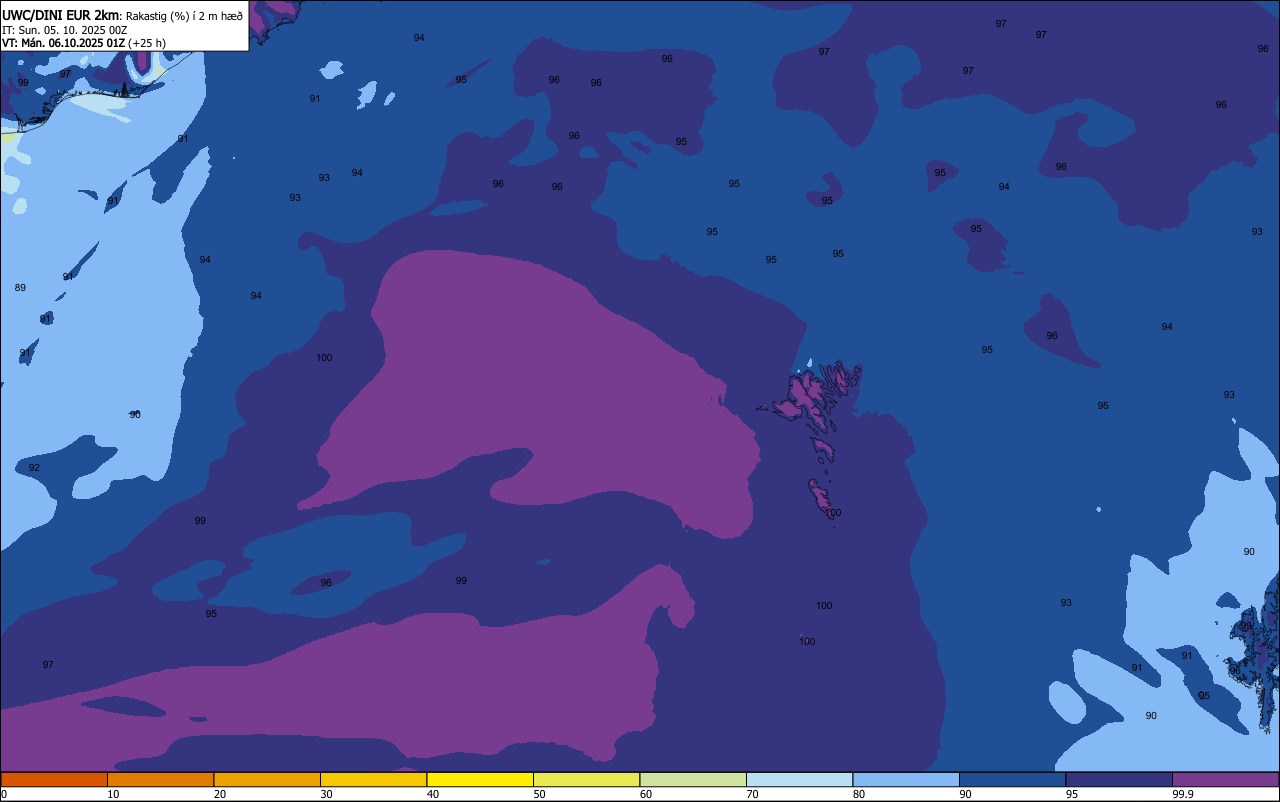The image size is (1280, 802).
Task: Click the '92' humidity value on map
Action: (34, 468)
